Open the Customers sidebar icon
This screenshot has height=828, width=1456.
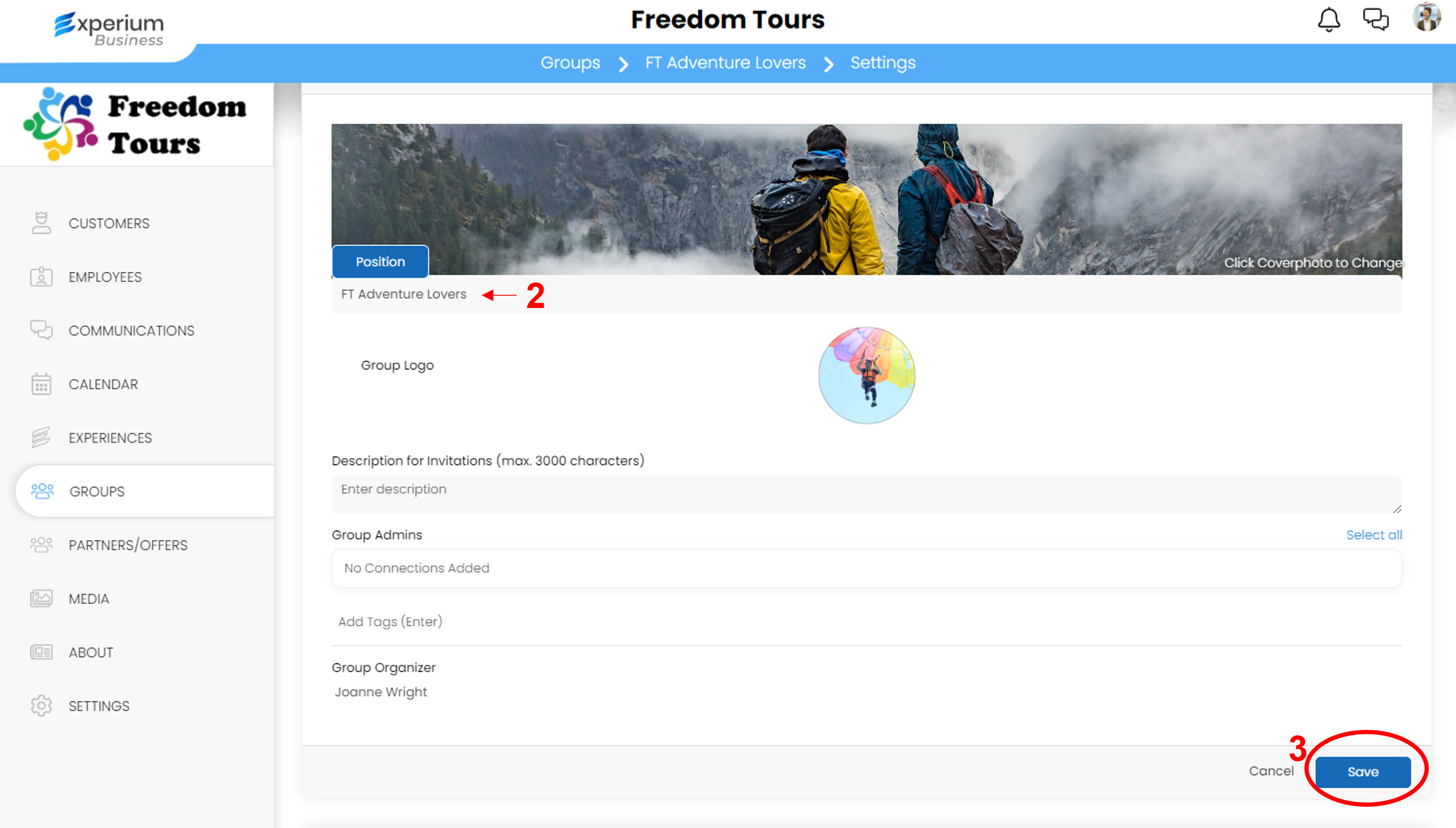(x=41, y=223)
